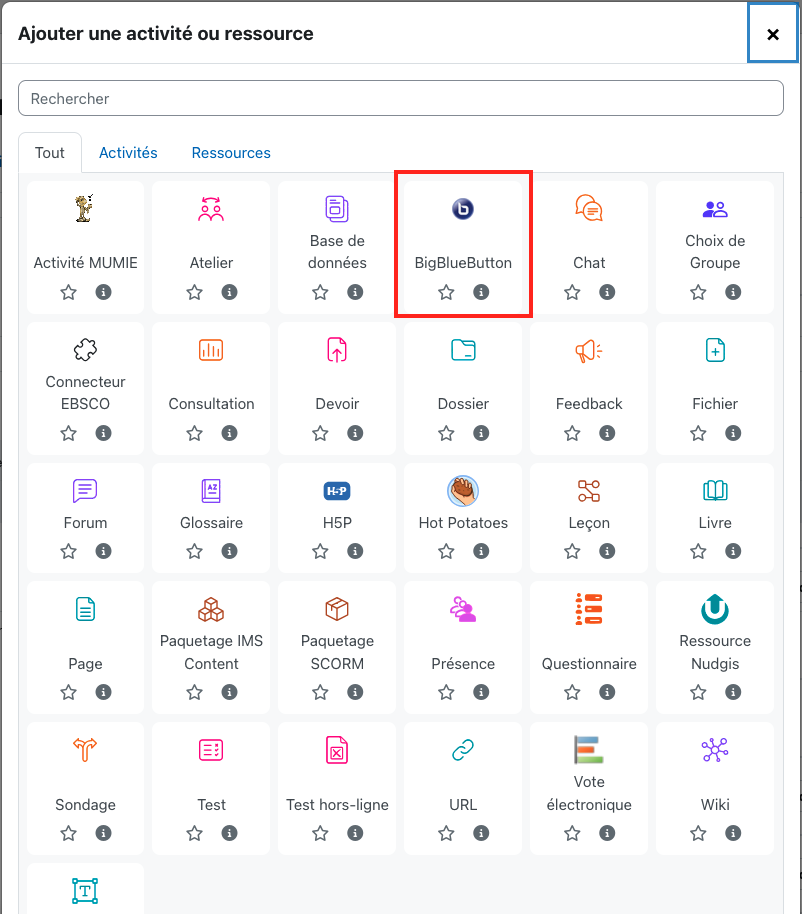Click the Activité MUMIE trophy icon
This screenshot has width=802, height=914.
click(85, 209)
